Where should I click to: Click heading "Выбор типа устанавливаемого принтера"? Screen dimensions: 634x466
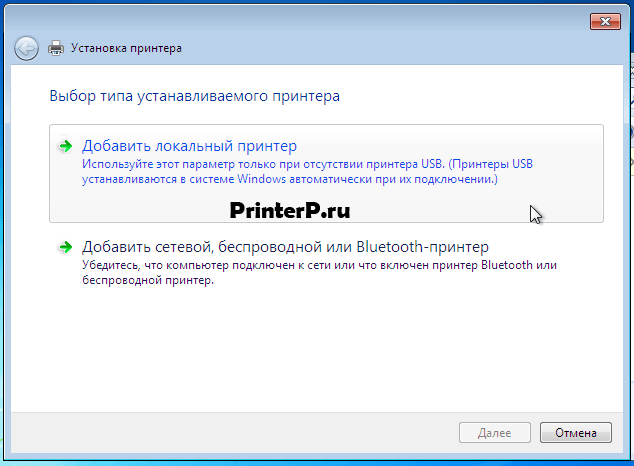[194, 96]
